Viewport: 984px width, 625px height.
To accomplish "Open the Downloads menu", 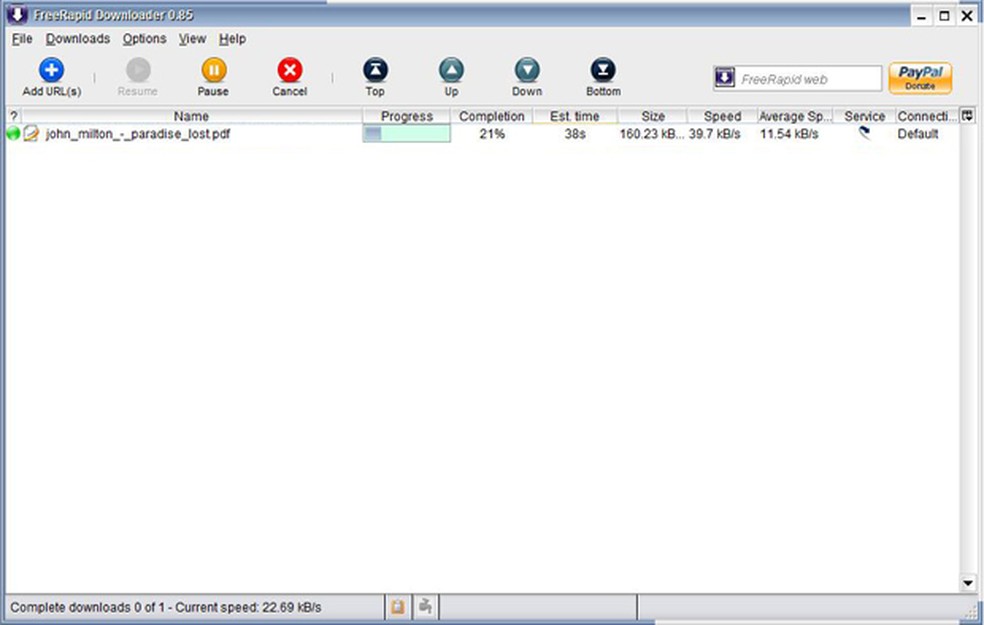I will point(78,39).
